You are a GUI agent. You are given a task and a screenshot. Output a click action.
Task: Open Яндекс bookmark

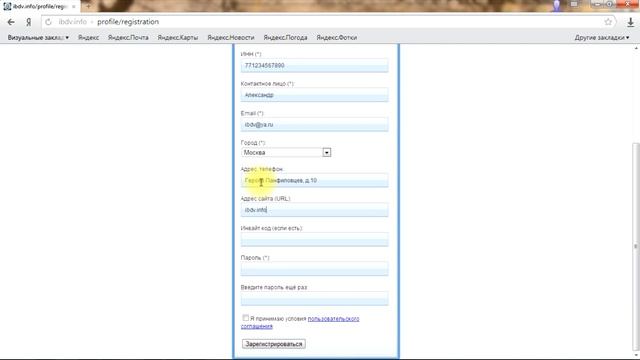tap(88, 38)
